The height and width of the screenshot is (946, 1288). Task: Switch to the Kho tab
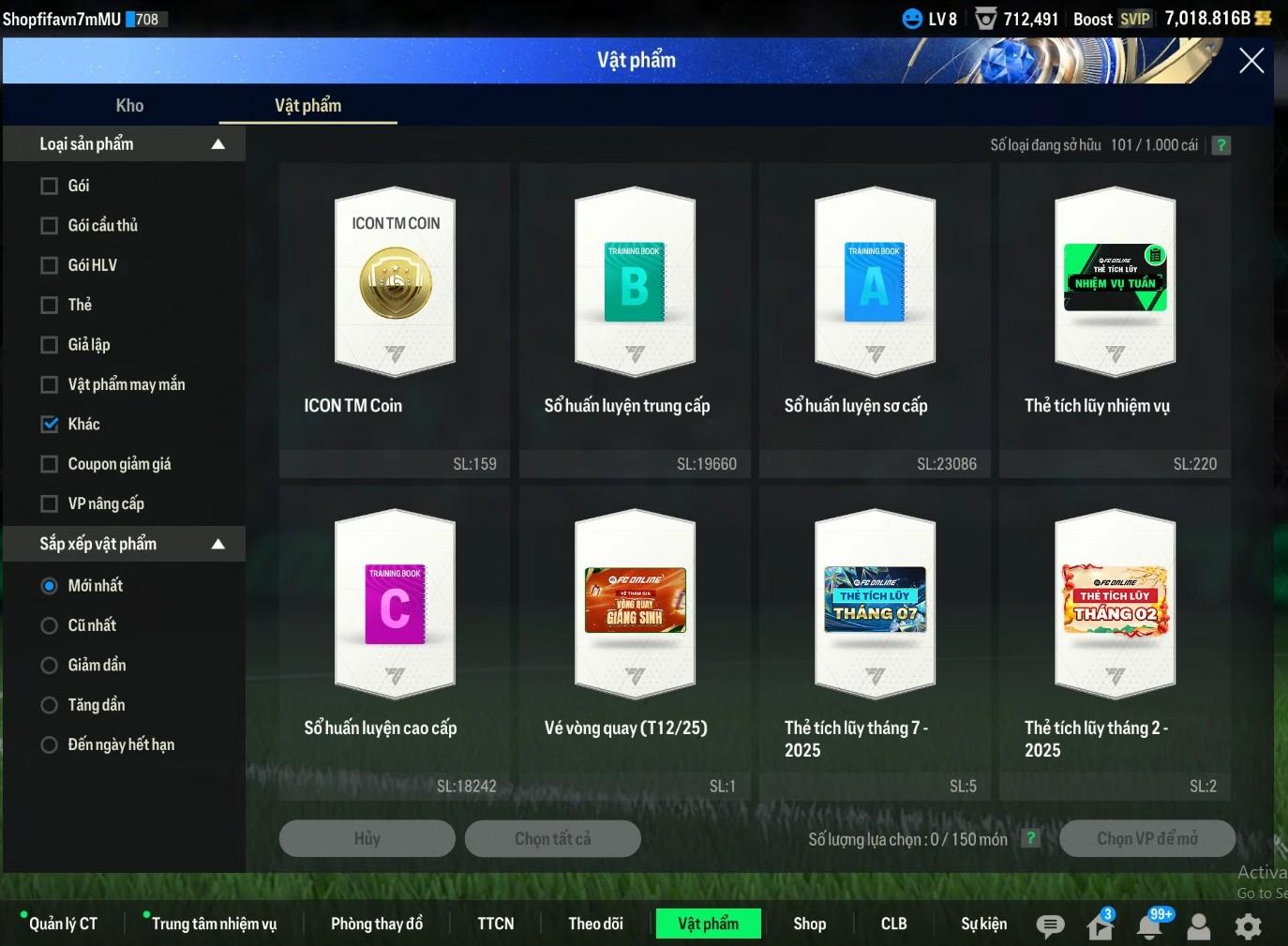[129, 106]
